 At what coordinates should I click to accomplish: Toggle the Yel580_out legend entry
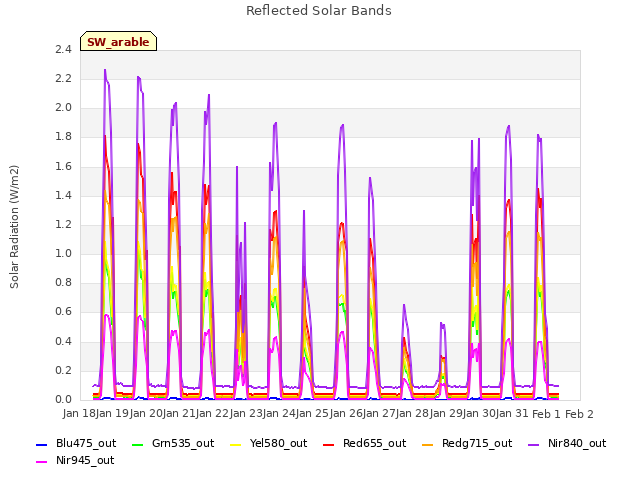tap(269, 444)
